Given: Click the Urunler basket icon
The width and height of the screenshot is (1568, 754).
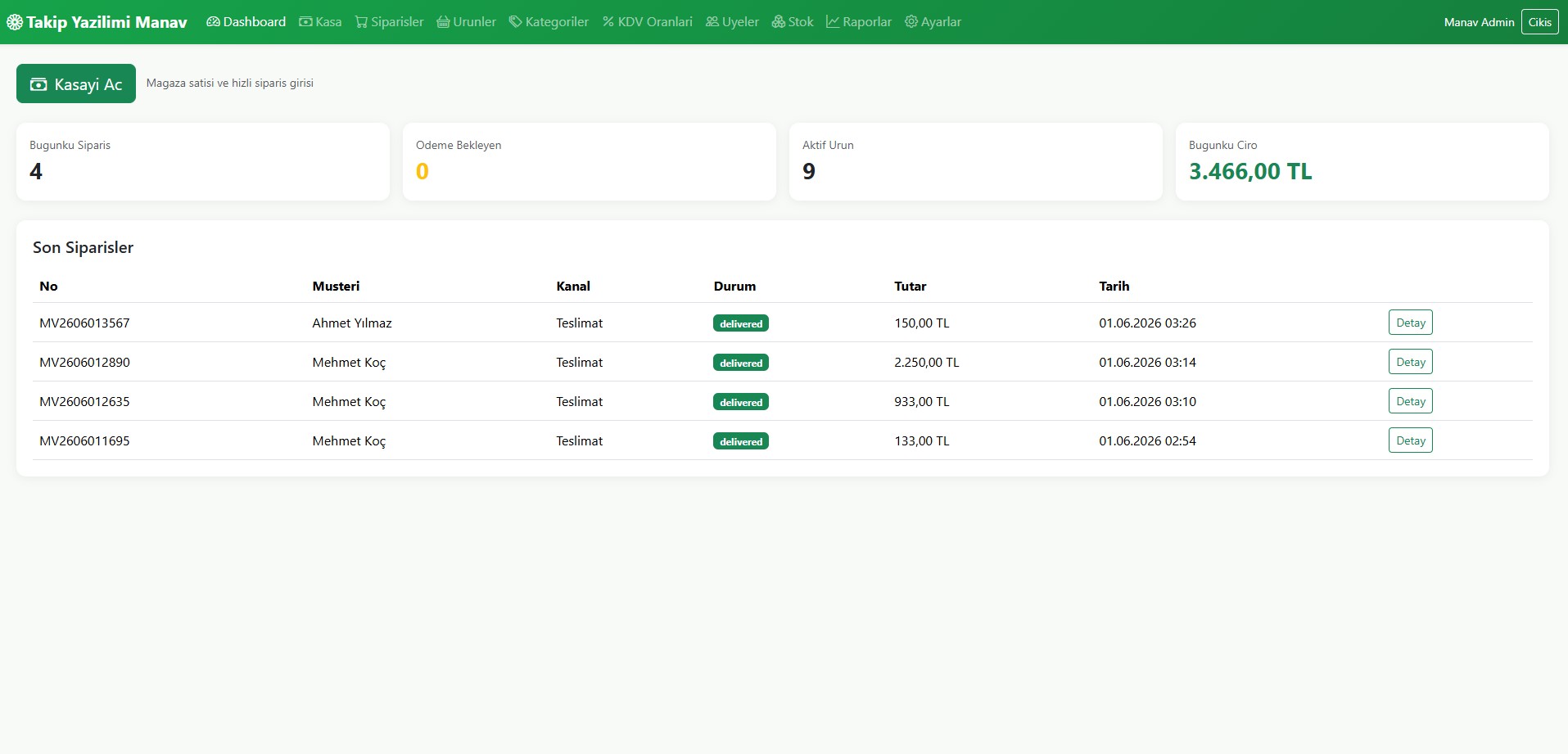Looking at the screenshot, I should tap(443, 22).
